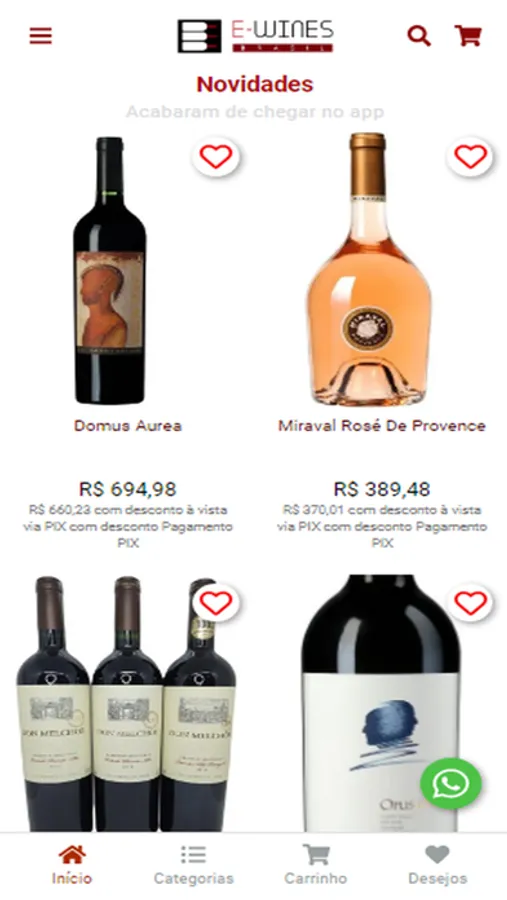Open Domus Aurea product name link
This screenshot has height=900, width=507.
(x=127, y=426)
